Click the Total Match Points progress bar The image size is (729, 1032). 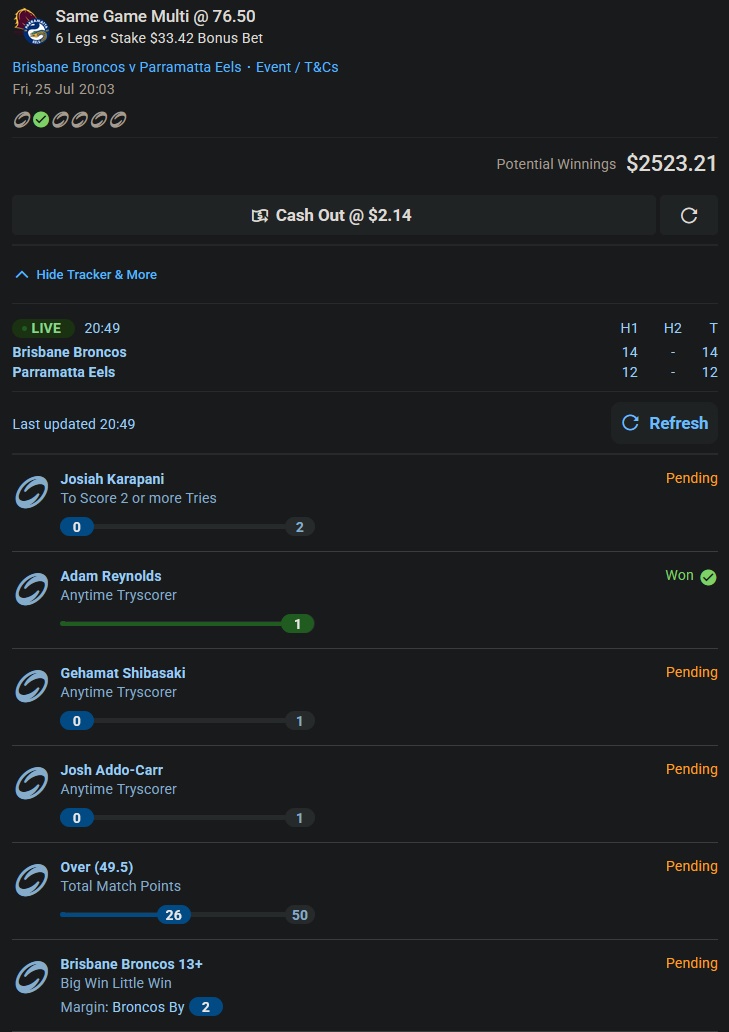(x=188, y=915)
